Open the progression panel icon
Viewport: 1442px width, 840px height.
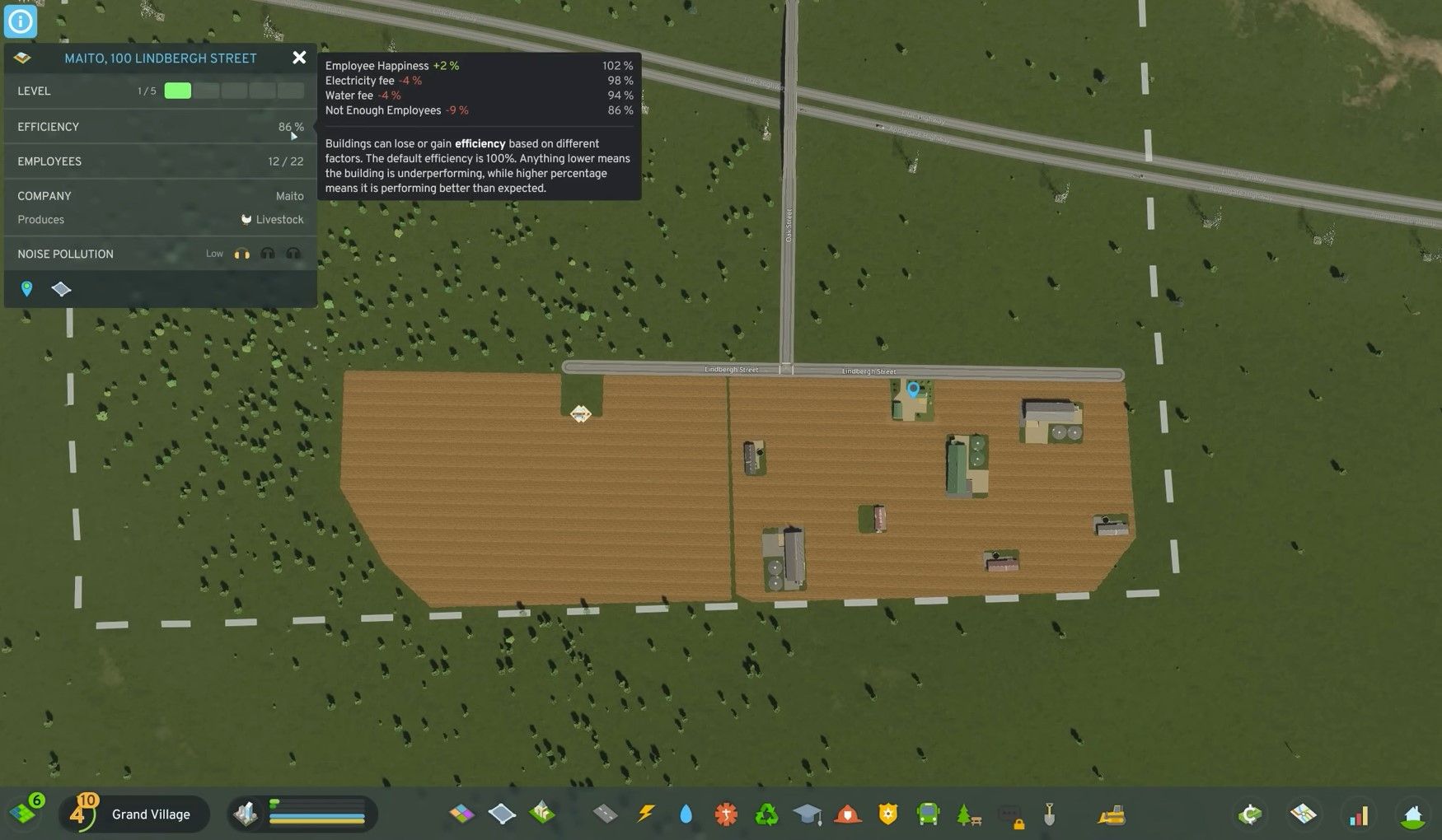1250,814
